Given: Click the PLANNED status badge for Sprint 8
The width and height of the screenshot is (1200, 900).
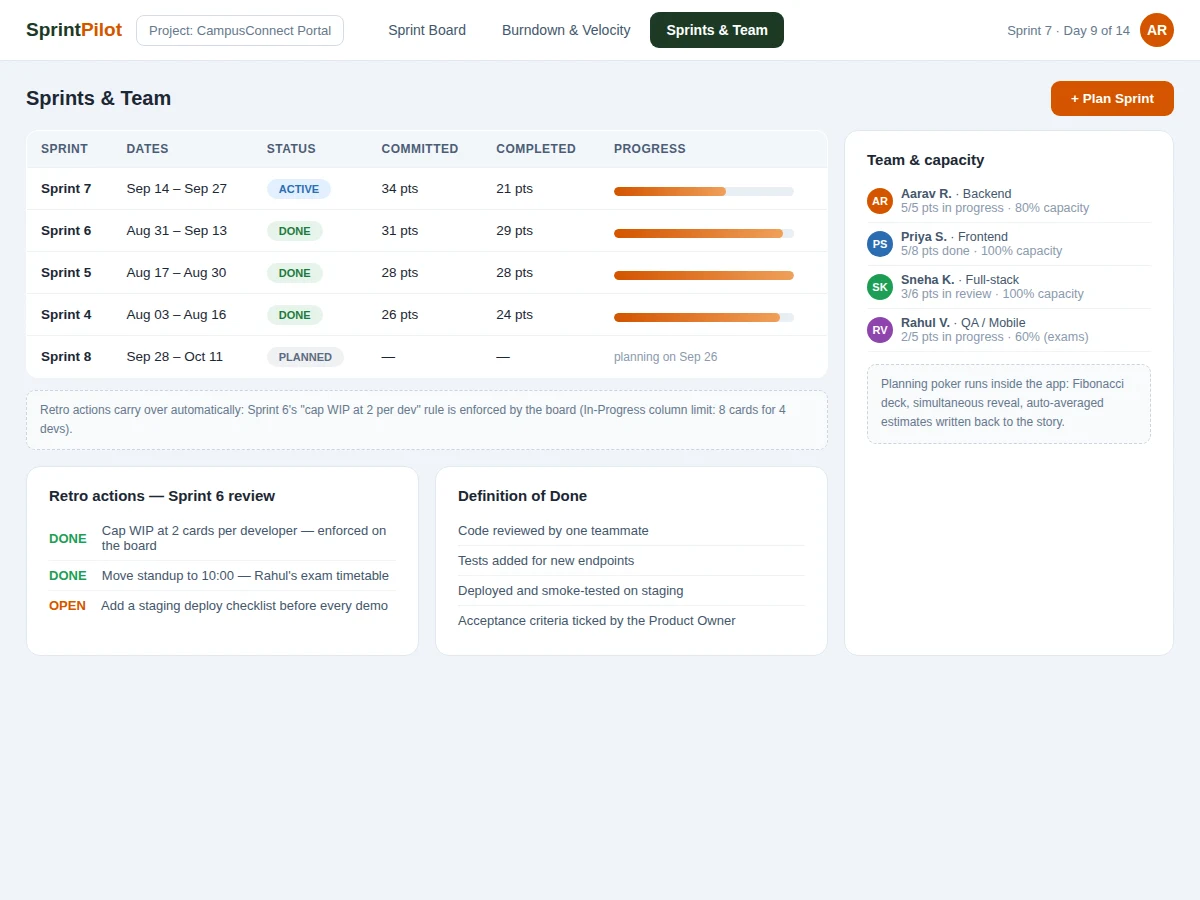Looking at the screenshot, I should click(x=305, y=357).
